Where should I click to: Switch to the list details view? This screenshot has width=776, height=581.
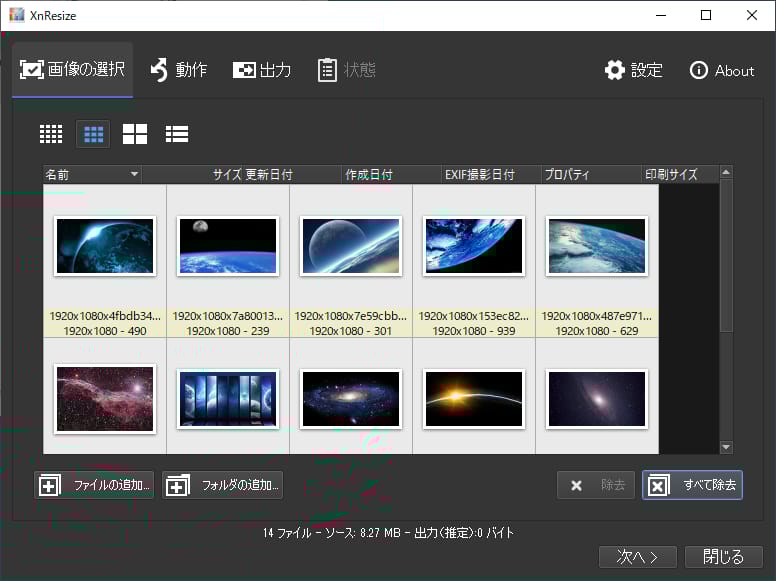177,134
